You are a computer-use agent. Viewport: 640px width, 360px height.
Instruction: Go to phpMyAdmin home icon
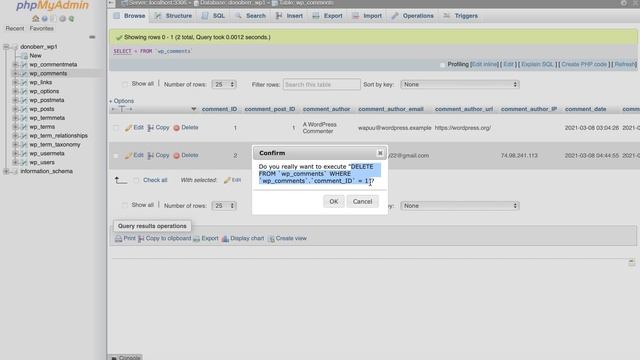[36, 18]
